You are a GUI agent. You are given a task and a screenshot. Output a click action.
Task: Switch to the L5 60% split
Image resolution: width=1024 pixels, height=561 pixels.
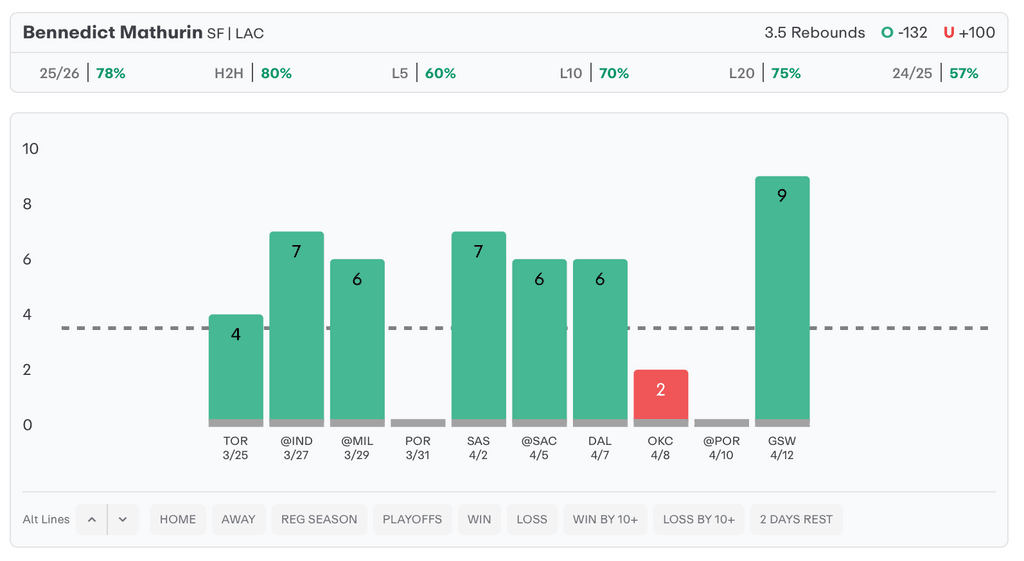click(423, 73)
